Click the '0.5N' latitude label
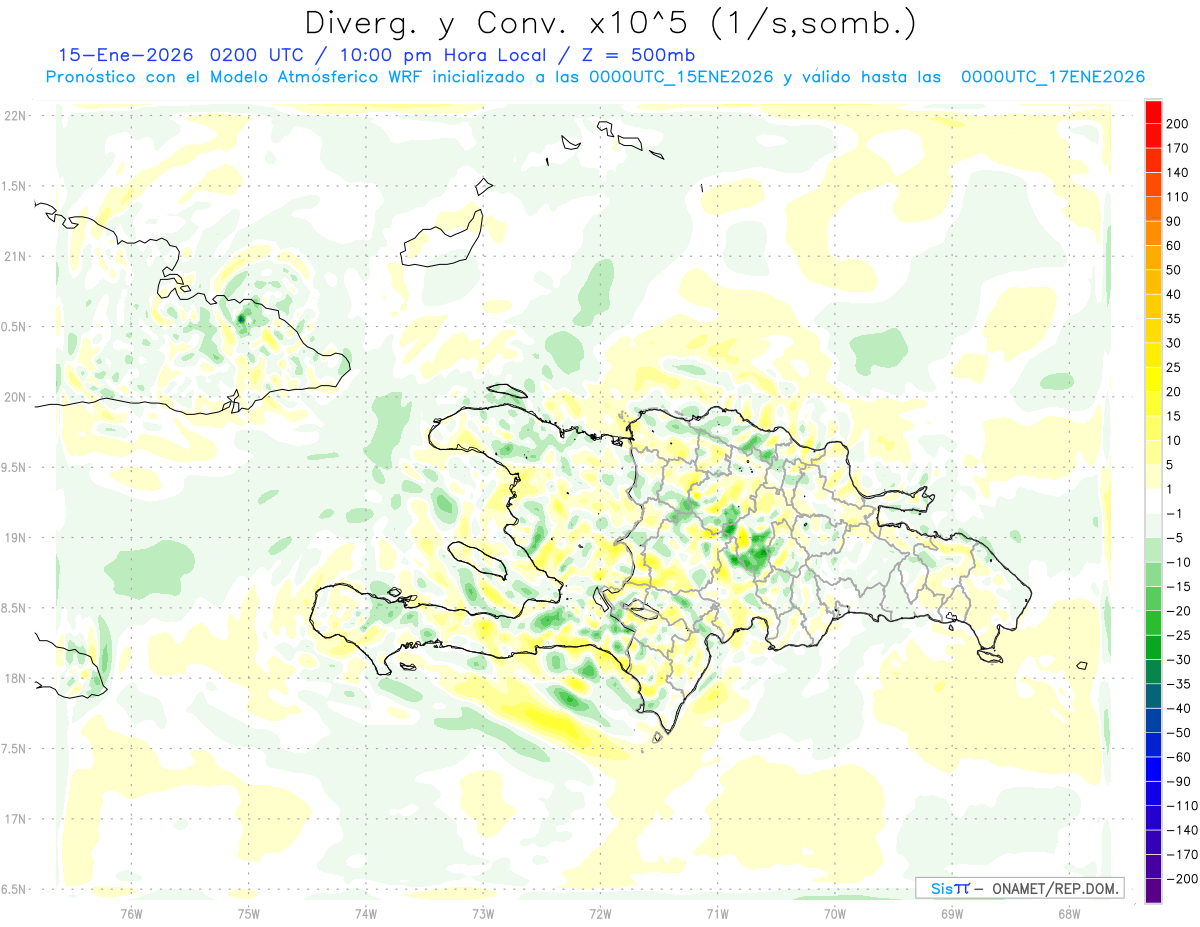1200x927 pixels. click(x=14, y=327)
